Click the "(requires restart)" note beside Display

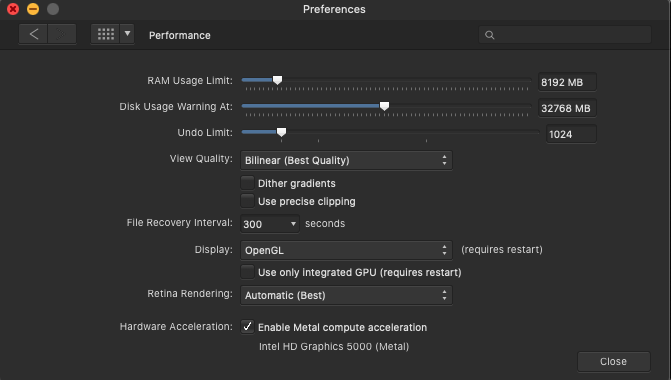502,249
